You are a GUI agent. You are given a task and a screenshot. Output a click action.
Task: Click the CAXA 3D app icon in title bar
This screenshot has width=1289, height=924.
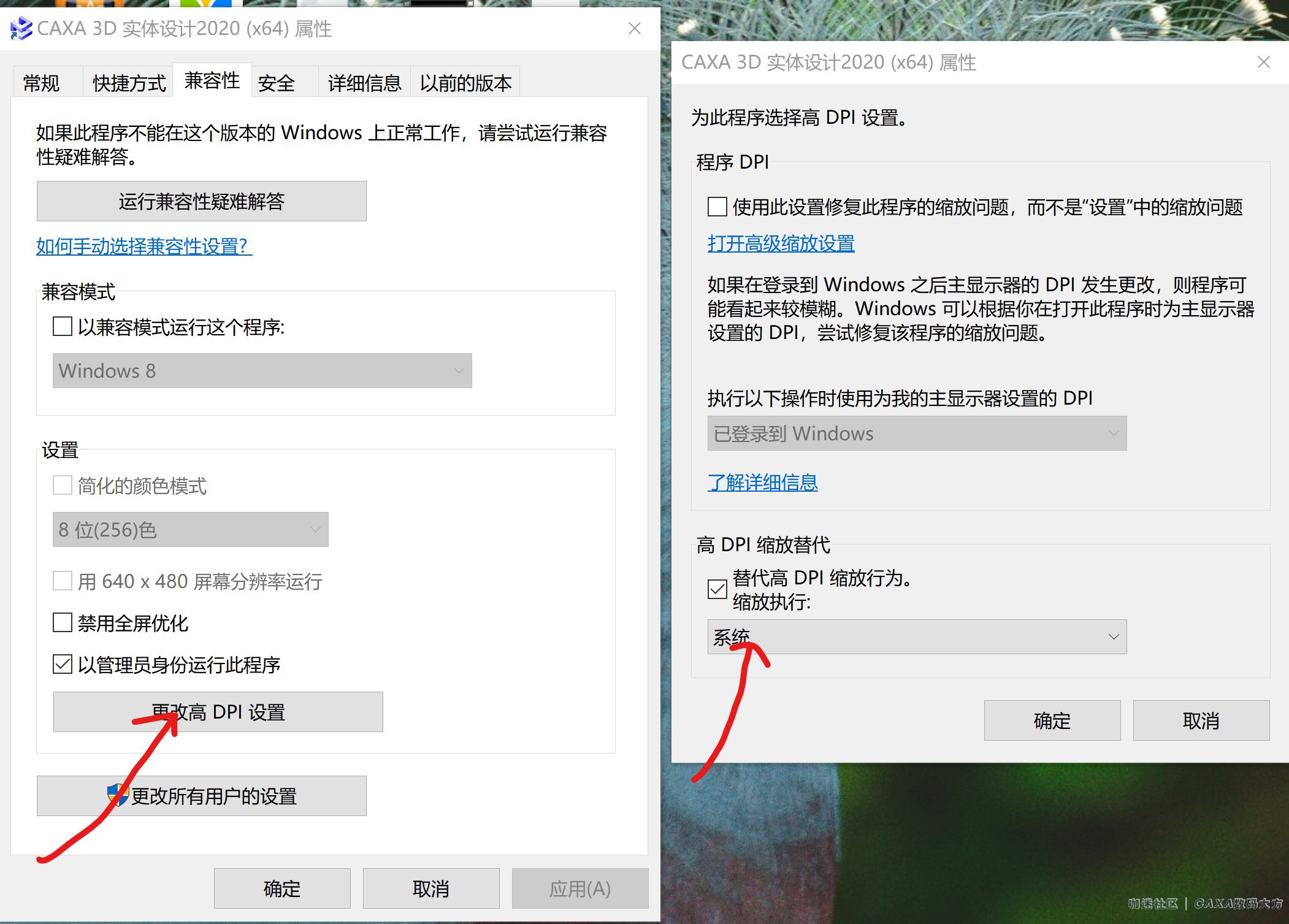pos(21,28)
